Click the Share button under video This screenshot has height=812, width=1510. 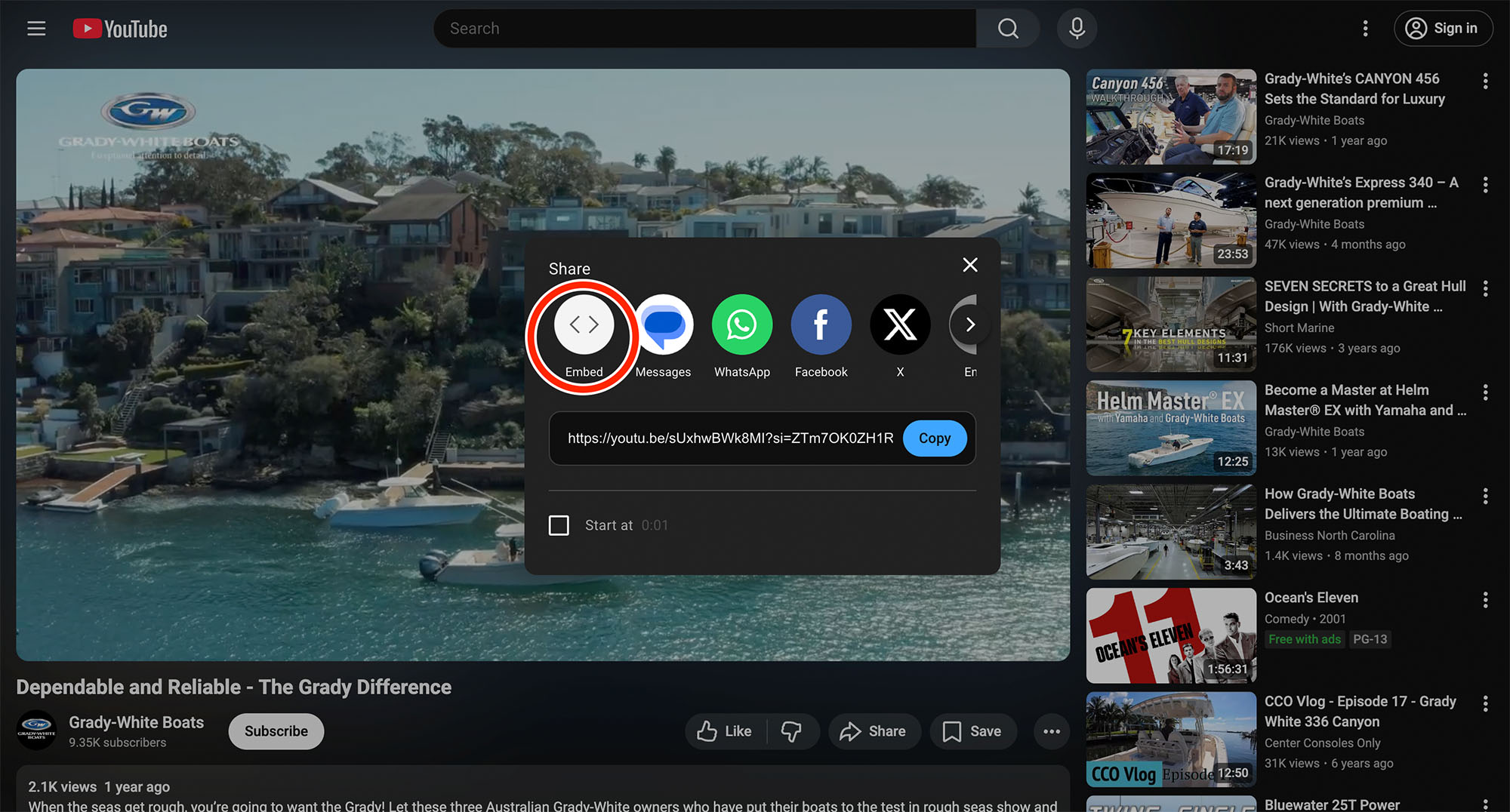coord(874,731)
